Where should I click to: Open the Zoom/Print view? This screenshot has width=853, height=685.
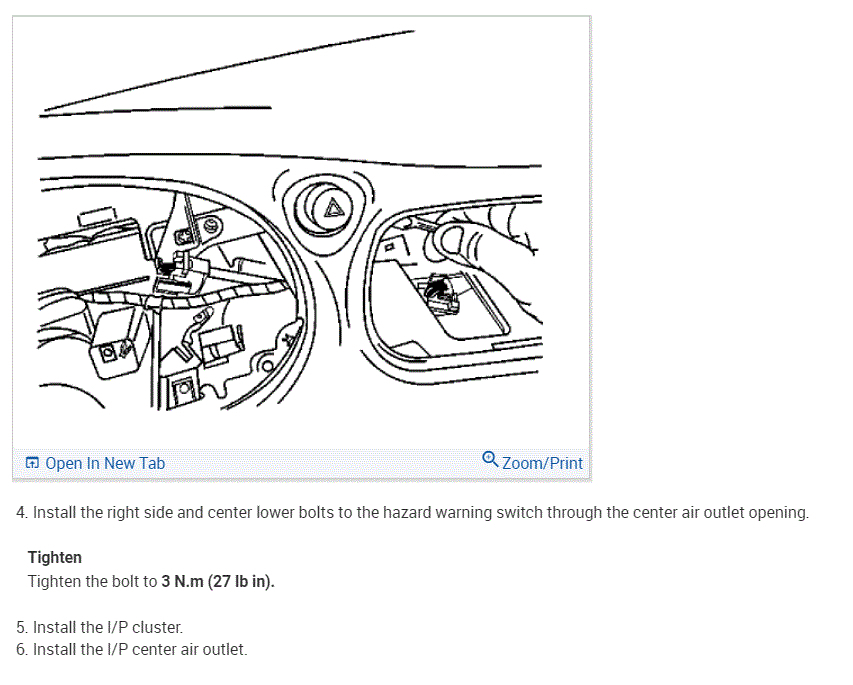[x=532, y=462]
